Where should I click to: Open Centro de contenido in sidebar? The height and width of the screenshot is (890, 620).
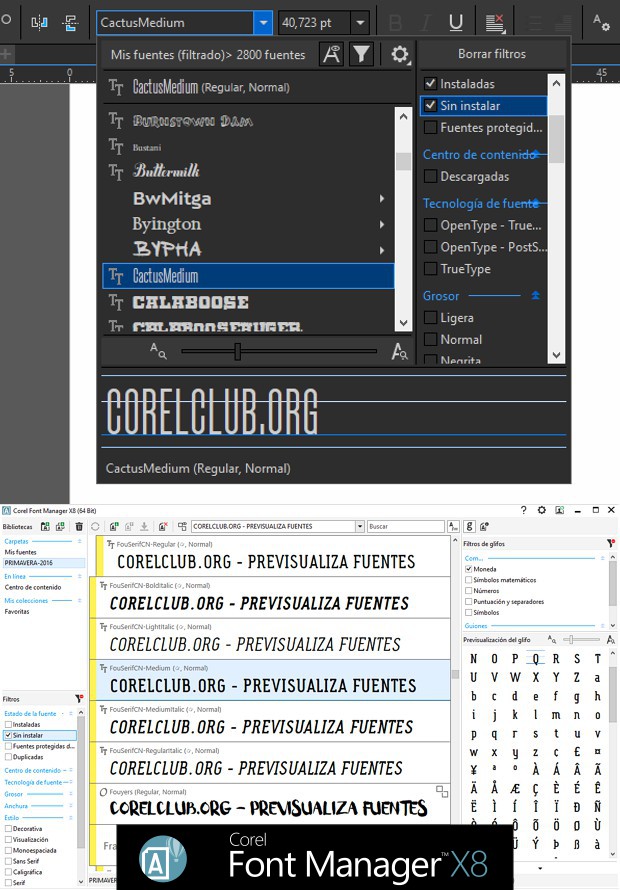[33, 587]
